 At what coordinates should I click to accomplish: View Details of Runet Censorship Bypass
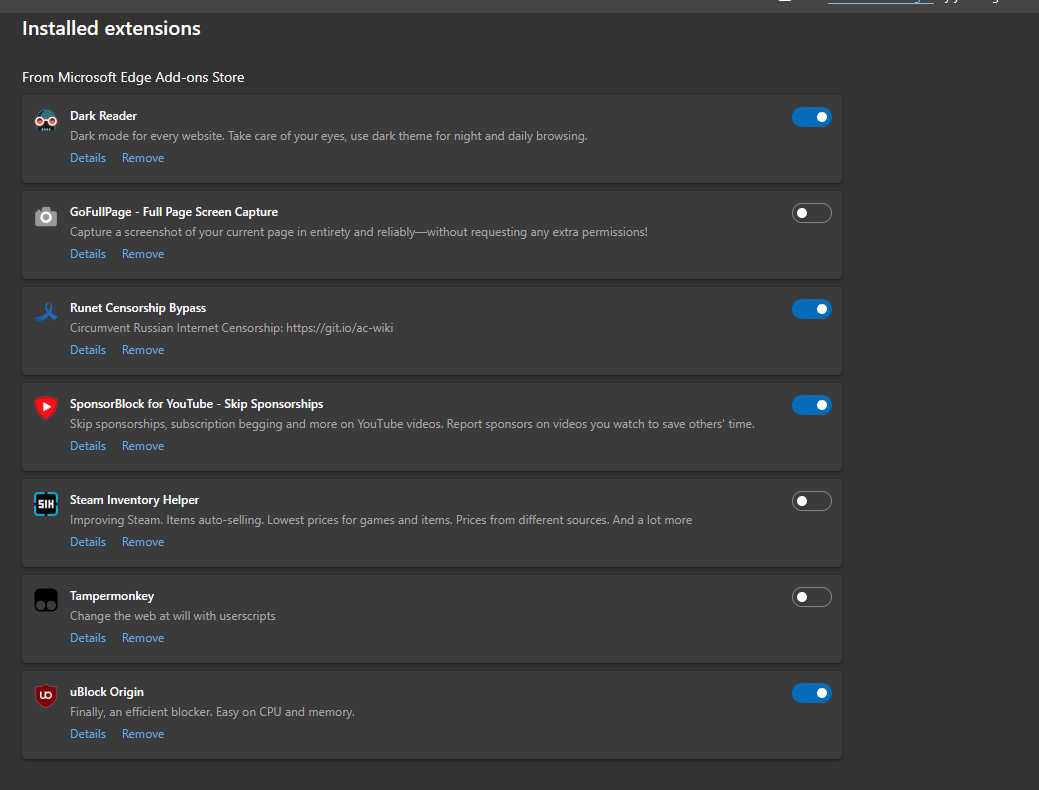click(x=88, y=350)
